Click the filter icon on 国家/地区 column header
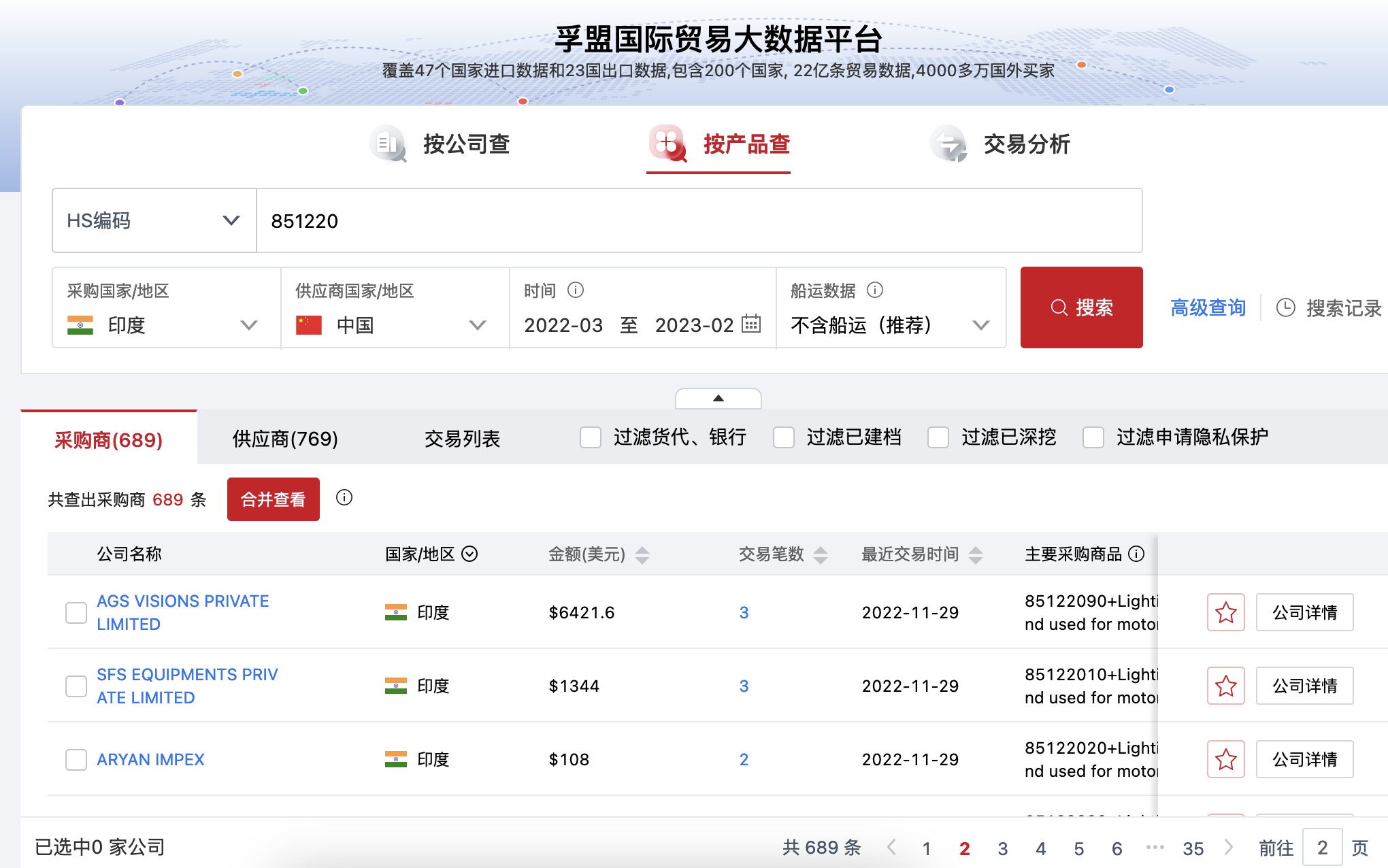 click(x=469, y=554)
